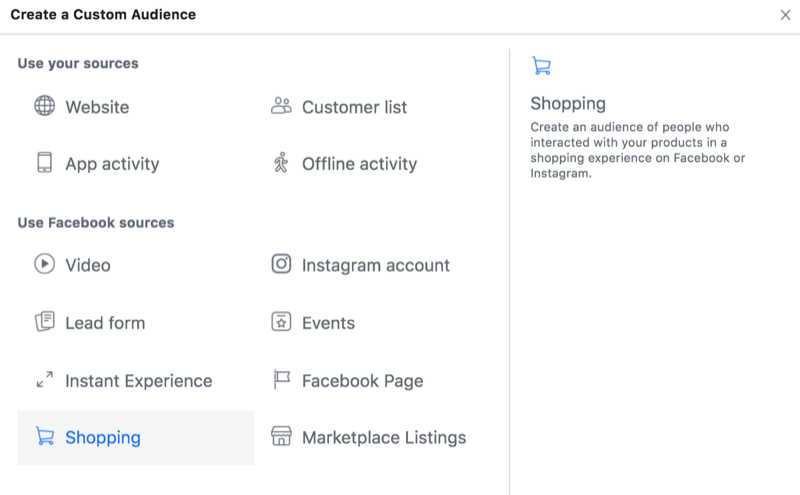The width and height of the screenshot is (800, 495).
Task: Choose the Events source label
Action: coord(328,323)
